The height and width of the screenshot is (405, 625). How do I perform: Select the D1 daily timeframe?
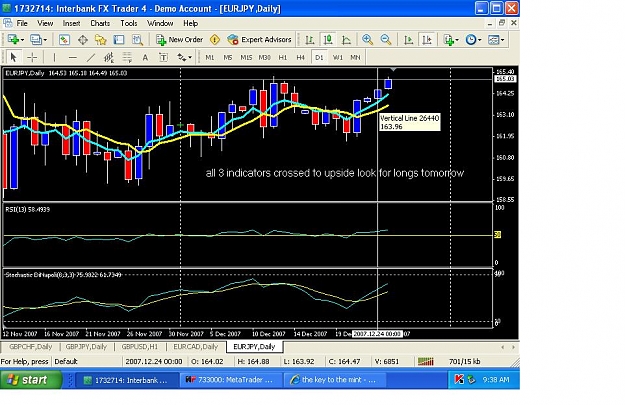click(319, 57)
